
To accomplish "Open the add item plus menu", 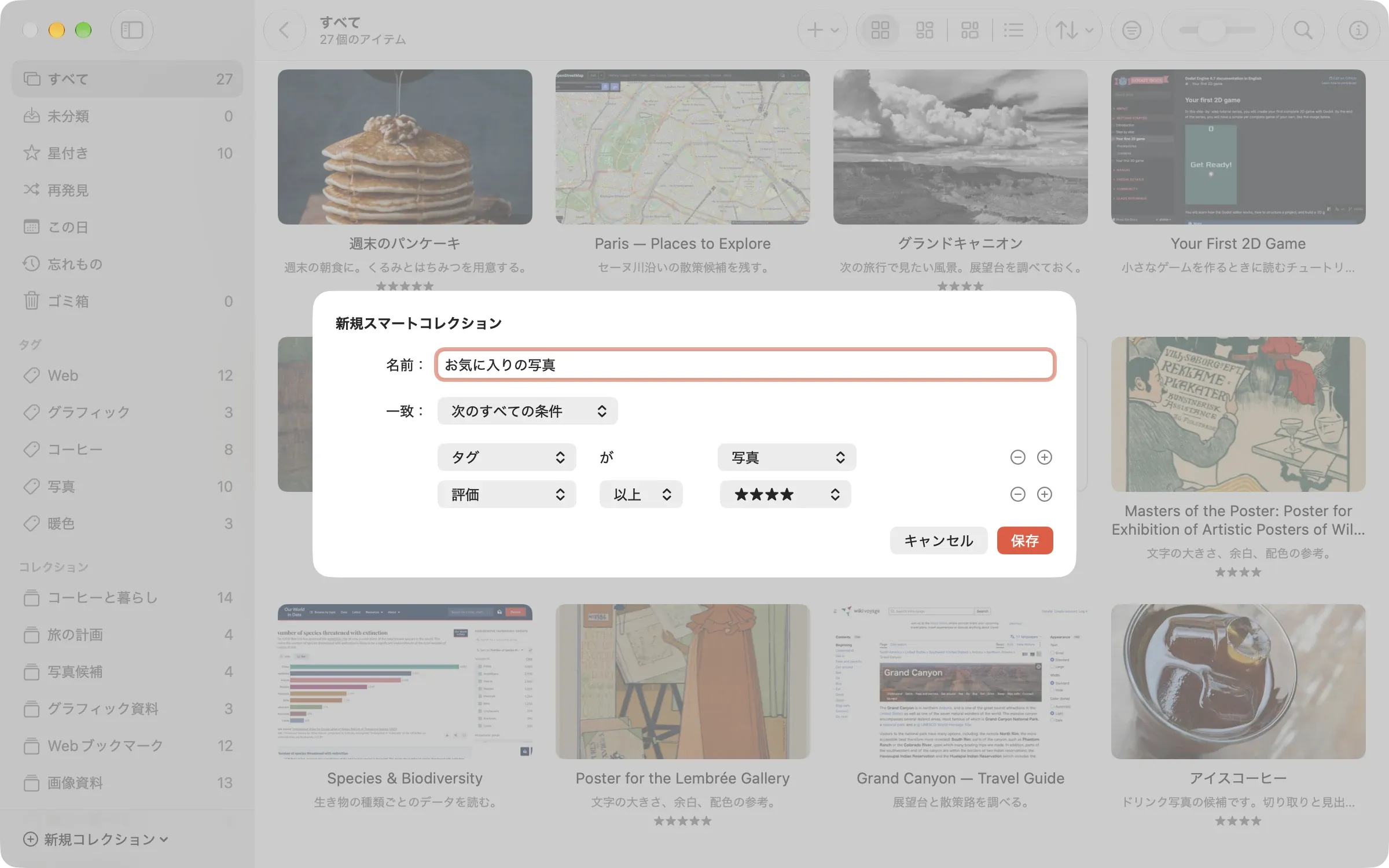I will (822, 30).
